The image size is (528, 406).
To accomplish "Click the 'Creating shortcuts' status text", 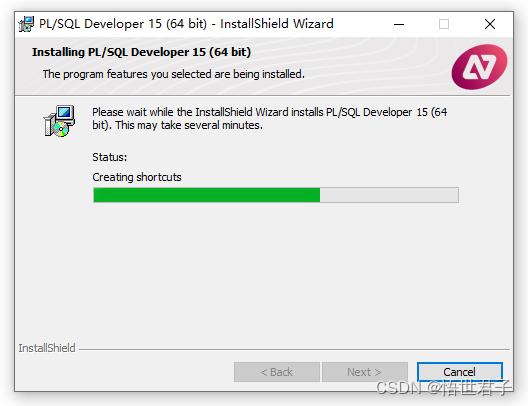I will pyautogui.click(x=137, y=177).
